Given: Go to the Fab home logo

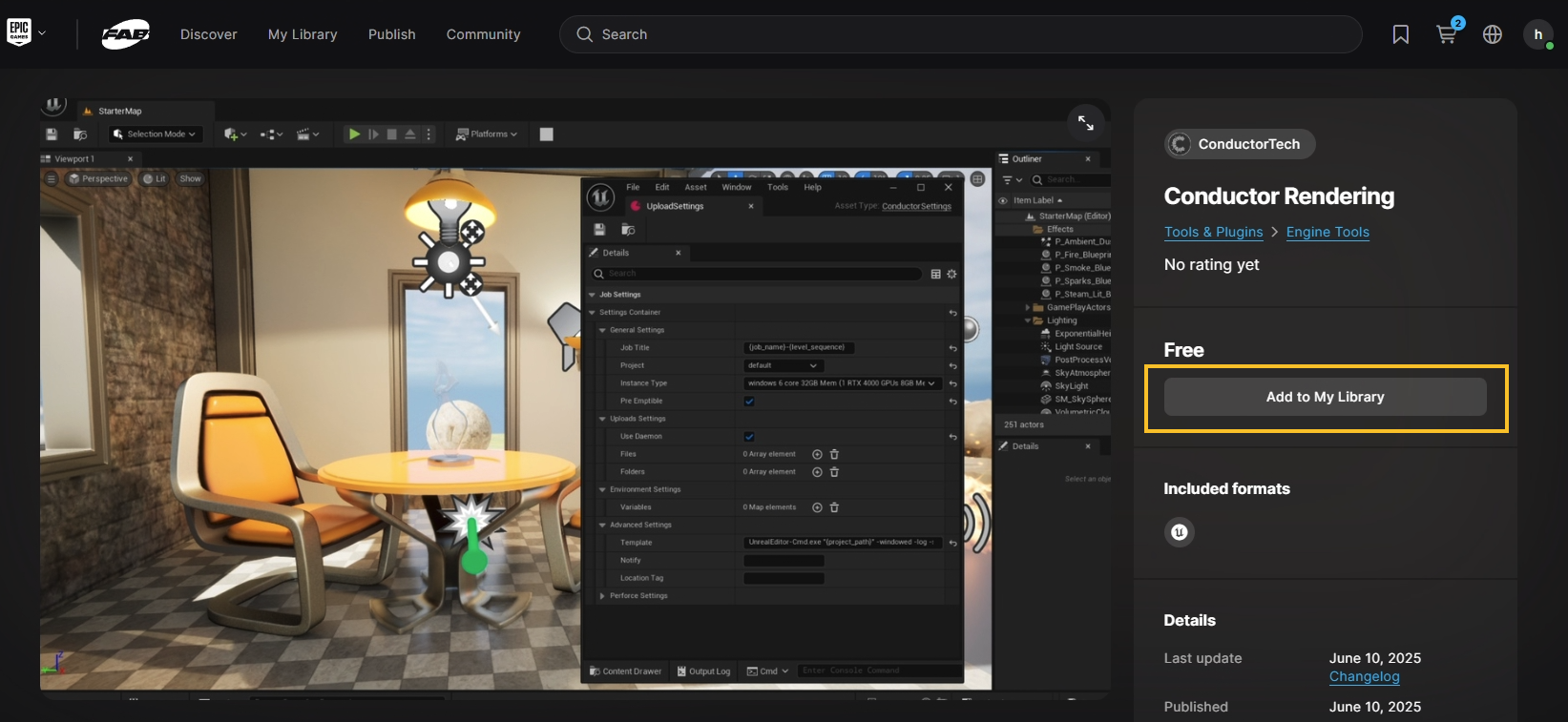Looking at the screenshot, I should [126, 34].
